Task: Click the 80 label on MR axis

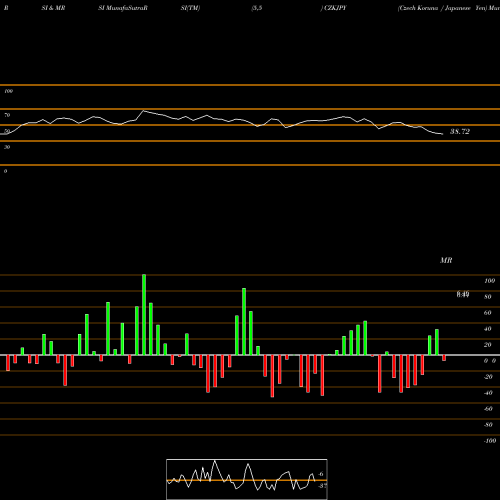Action: [488, 297]
